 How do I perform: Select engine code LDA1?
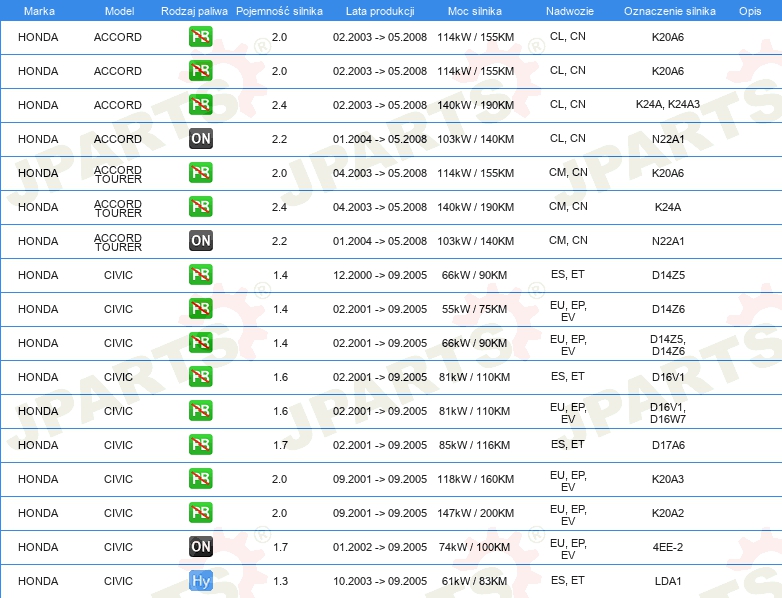coord(668,581)
